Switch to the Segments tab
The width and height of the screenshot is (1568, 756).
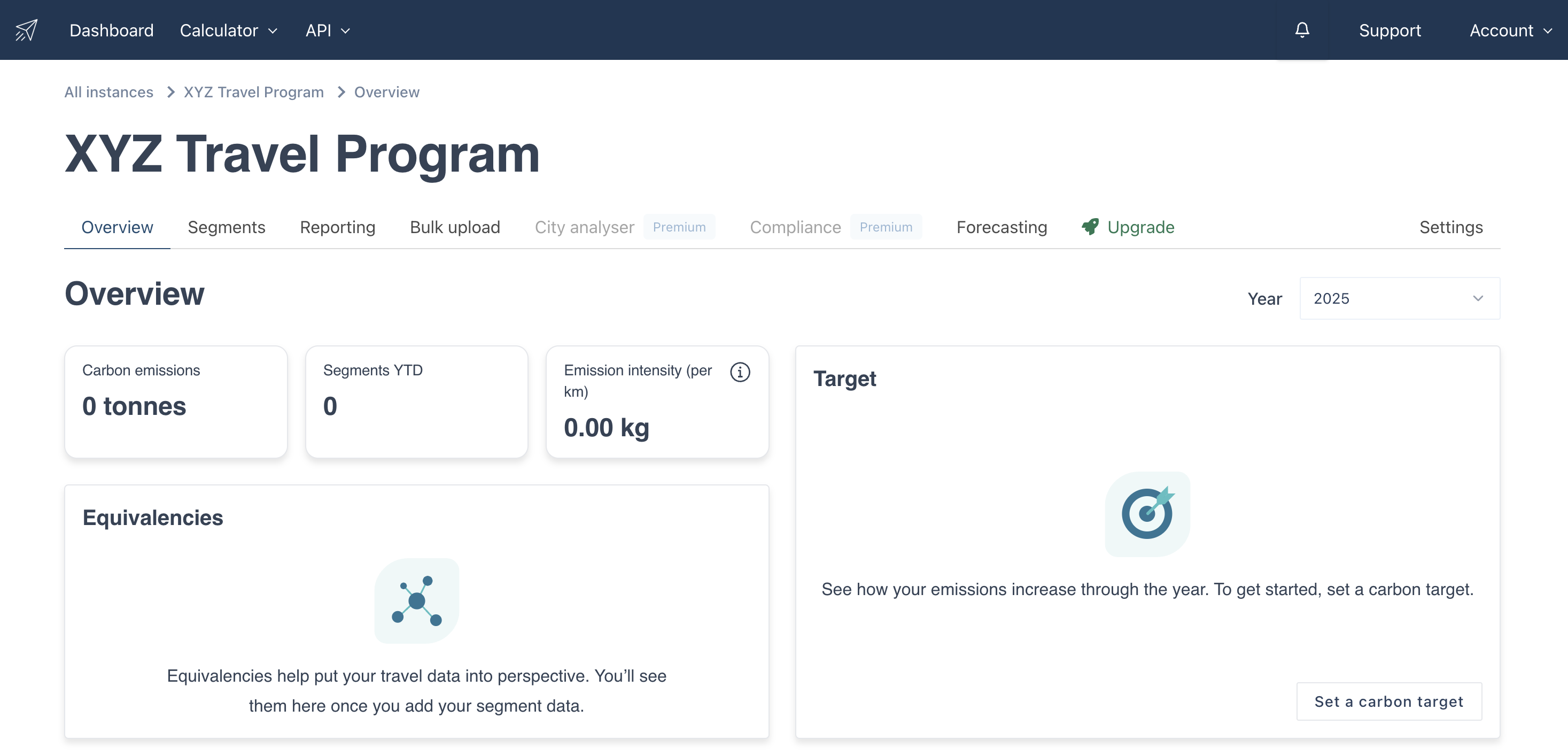click(226, 227)
